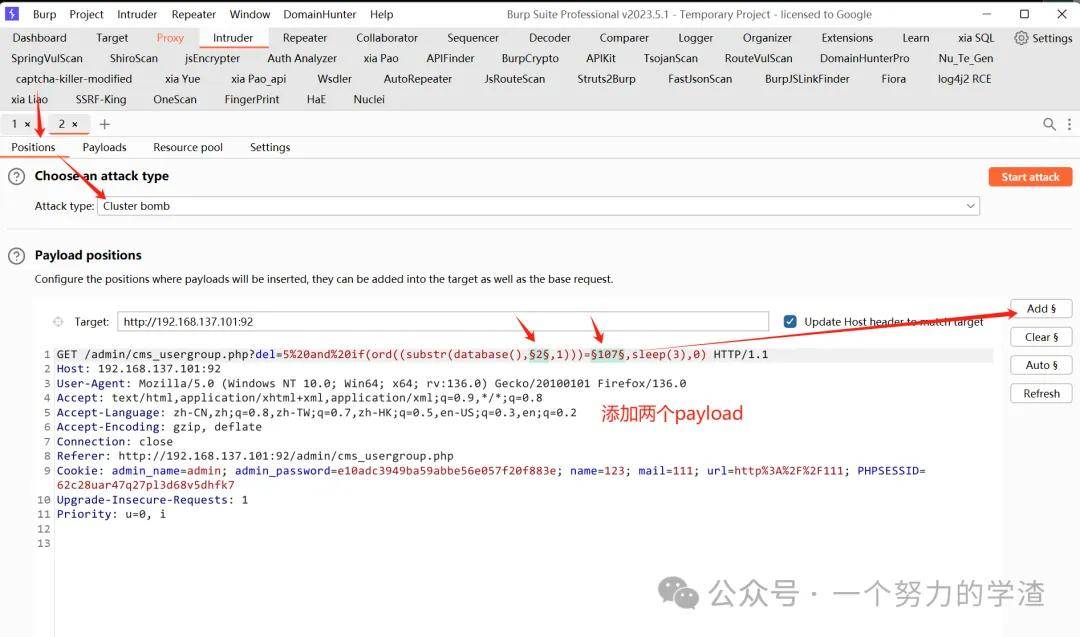
Task: Open the SSRF-King extension tab
Action: [x=101, y=99]
